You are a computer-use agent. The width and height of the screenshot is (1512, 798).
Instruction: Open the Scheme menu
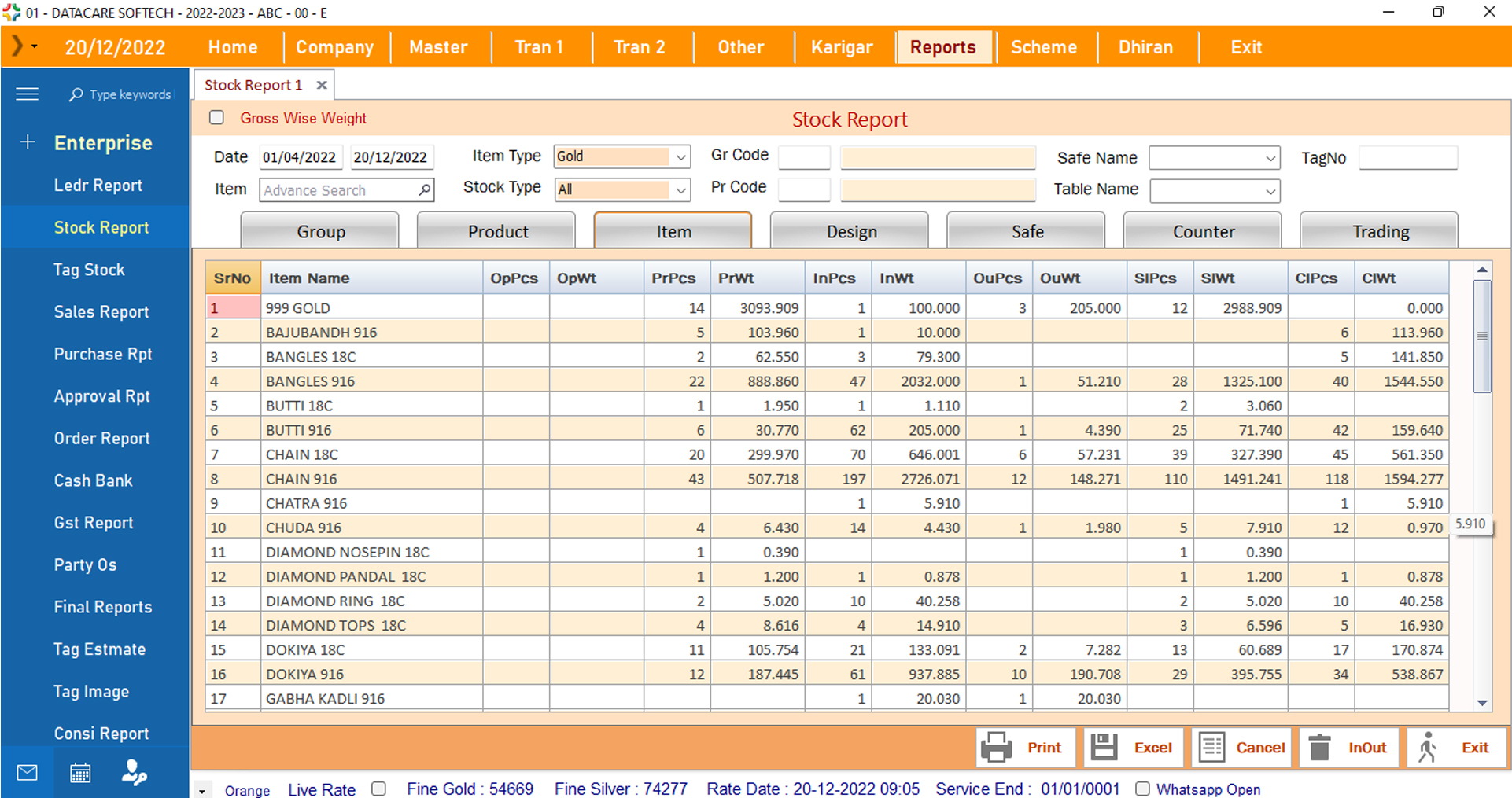1044,47
